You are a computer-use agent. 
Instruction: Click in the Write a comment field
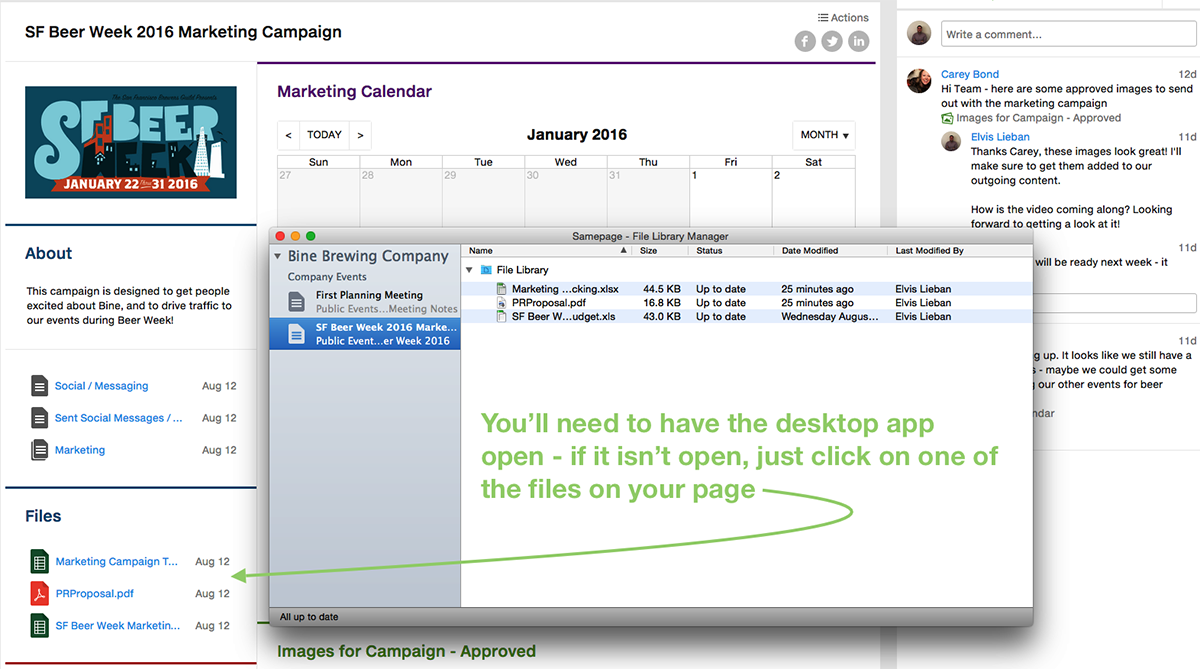coord(1068,34)
